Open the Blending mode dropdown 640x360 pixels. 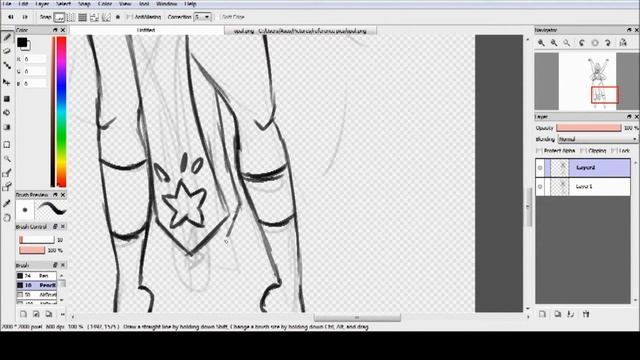click(x=598, y=139)
